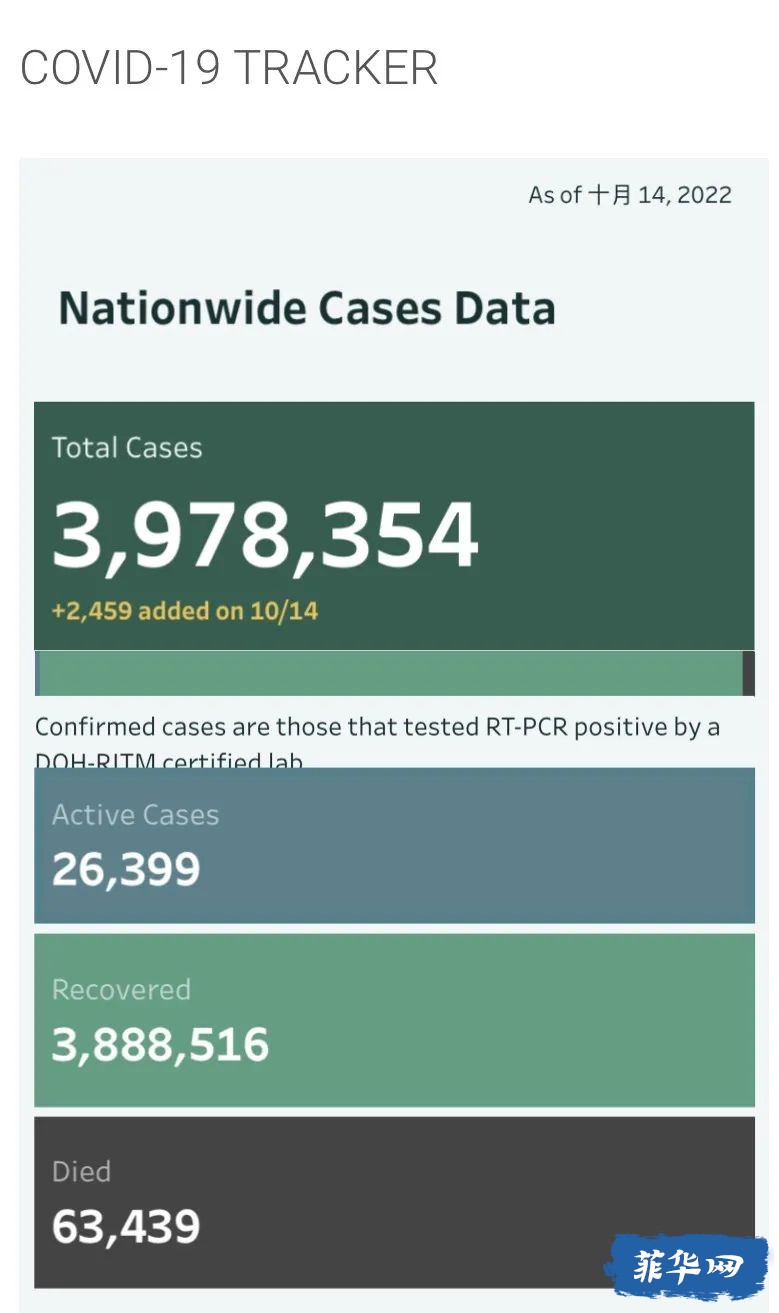Click the thin blue segment starting the proportion bar
The image size is (779, 1313).
[x=37, y=673]
